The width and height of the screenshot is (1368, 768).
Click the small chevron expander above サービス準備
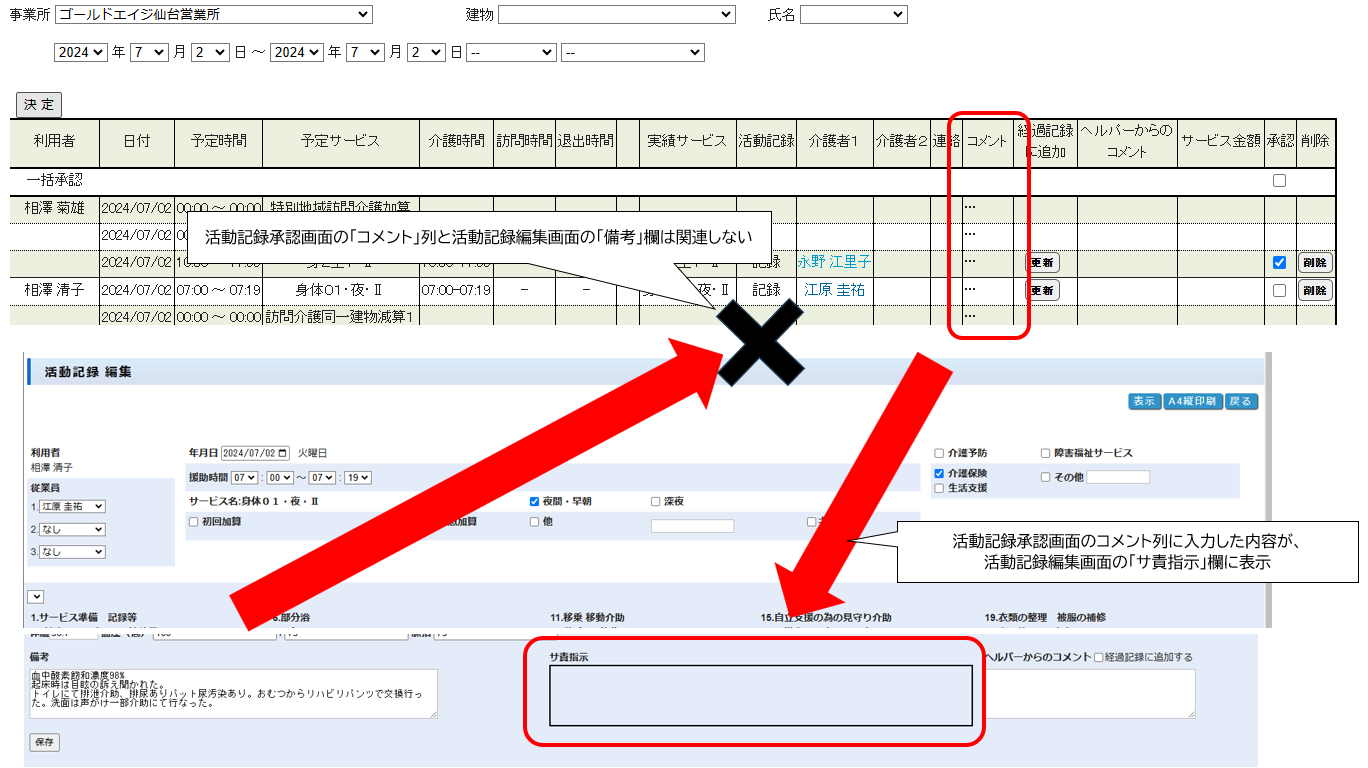pyautogui.click(x=36, y=596)
